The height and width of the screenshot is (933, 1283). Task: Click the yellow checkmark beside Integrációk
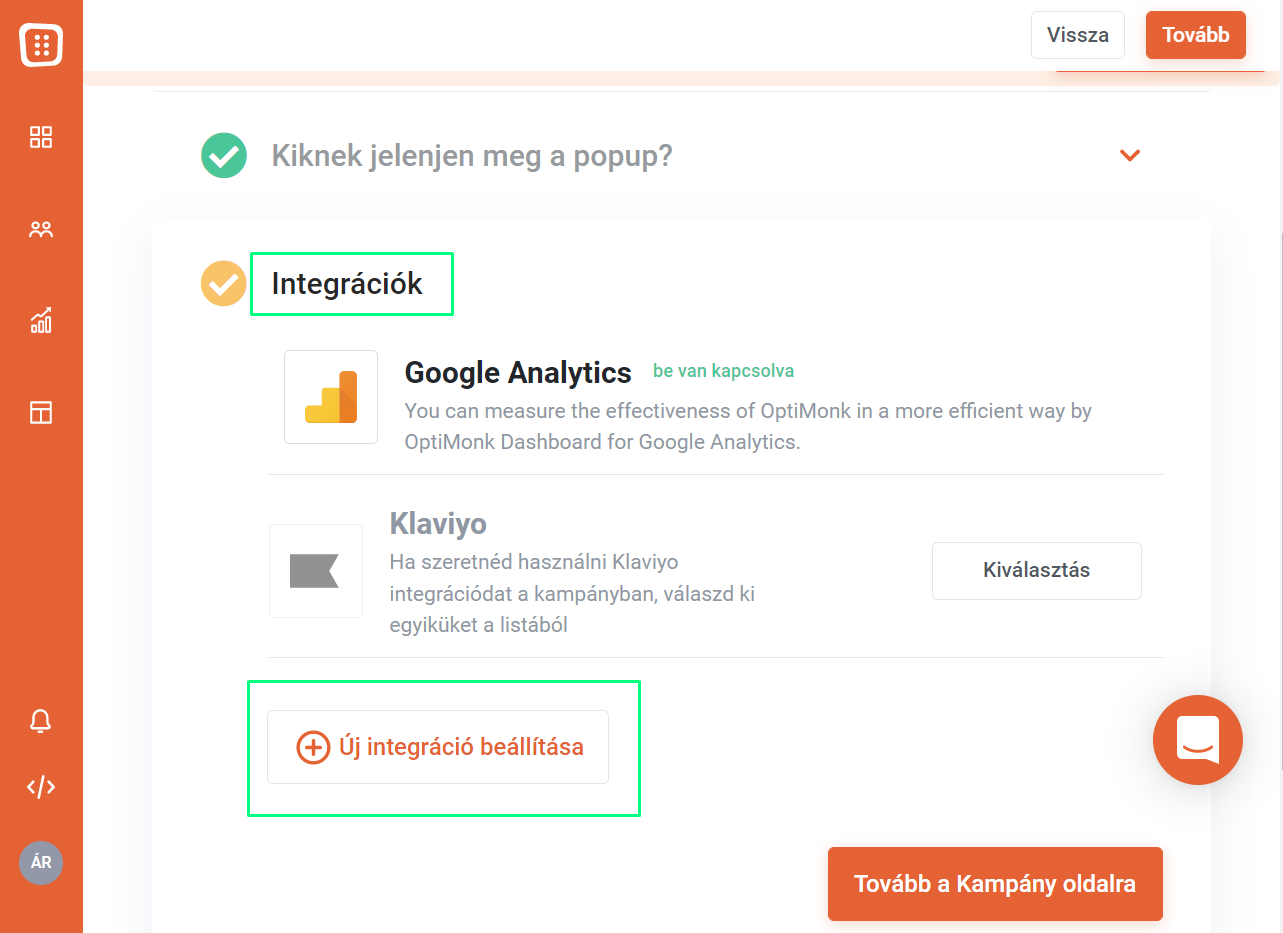click(224, 283)
